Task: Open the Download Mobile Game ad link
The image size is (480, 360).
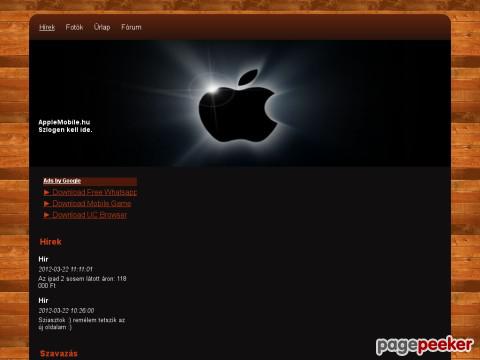Action: coord(92,204)
